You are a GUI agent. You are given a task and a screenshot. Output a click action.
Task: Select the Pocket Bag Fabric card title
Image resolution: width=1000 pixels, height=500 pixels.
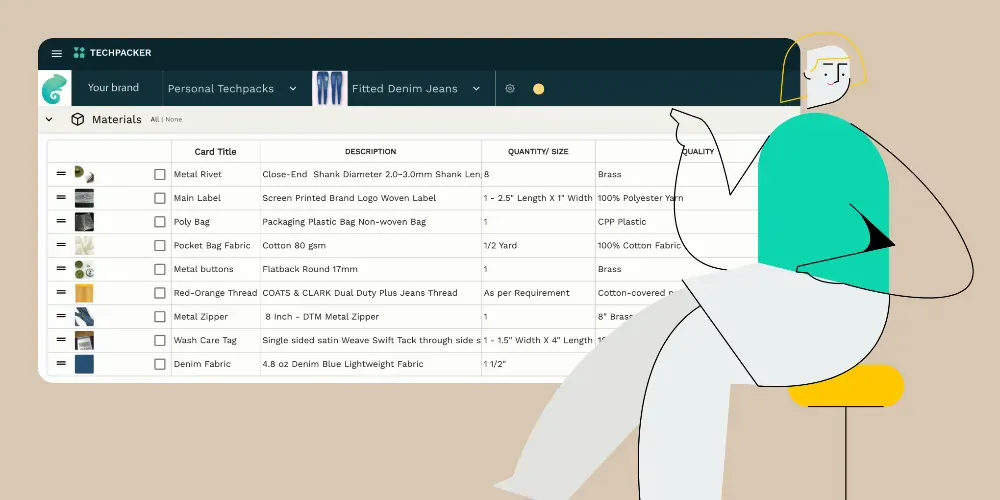click(x=212, y=246)
